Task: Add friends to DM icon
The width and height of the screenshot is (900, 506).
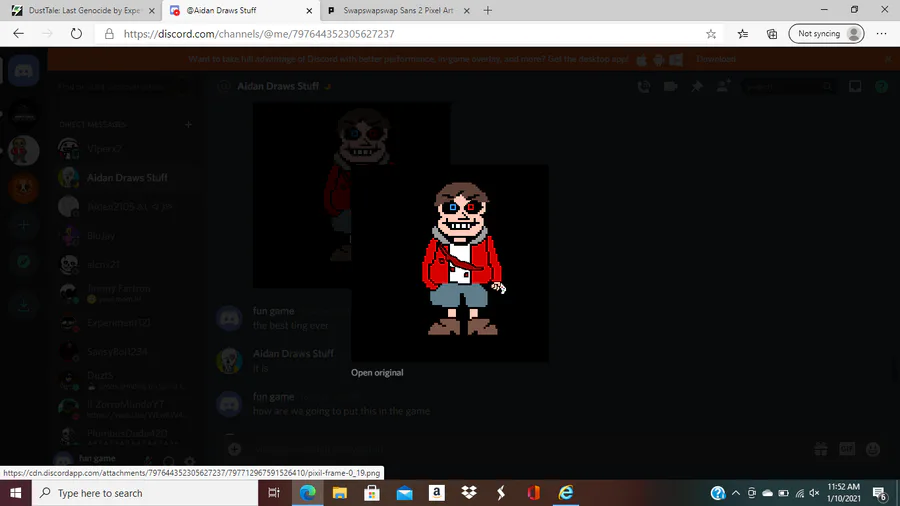Action: click(x=723, y=86)
